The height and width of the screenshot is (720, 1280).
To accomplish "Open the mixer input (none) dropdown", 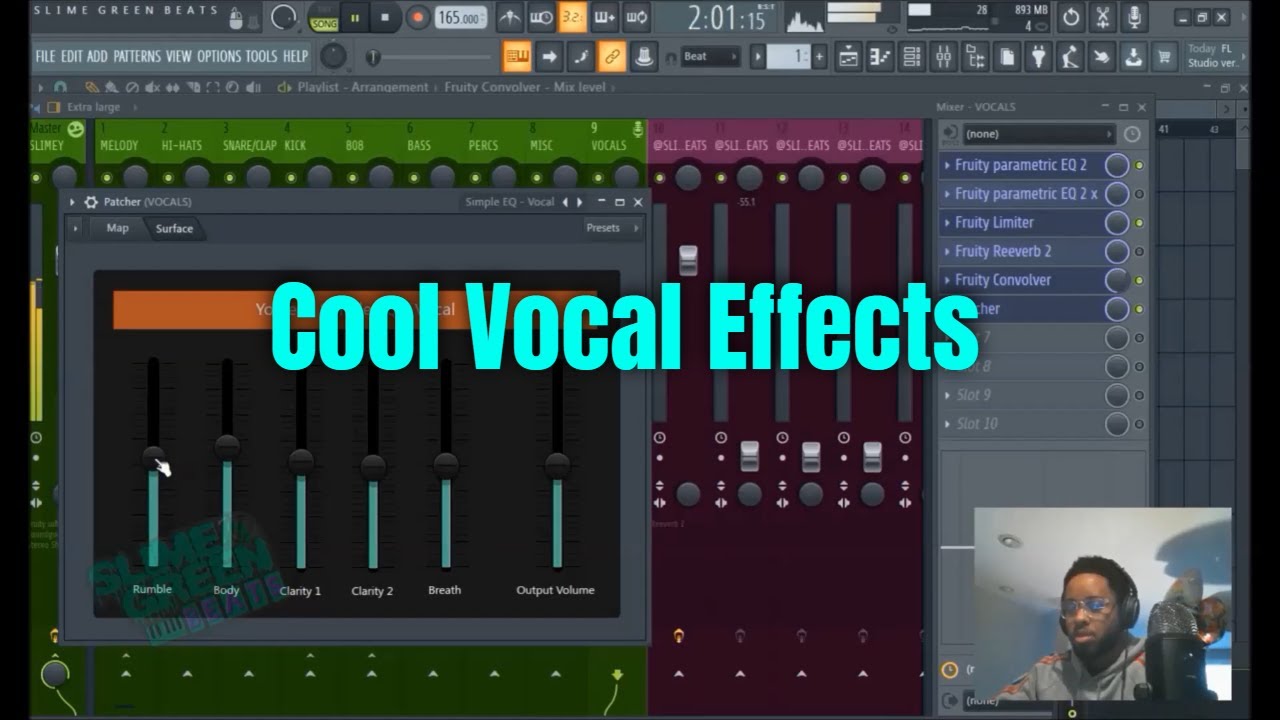I will click(1038, 134).
